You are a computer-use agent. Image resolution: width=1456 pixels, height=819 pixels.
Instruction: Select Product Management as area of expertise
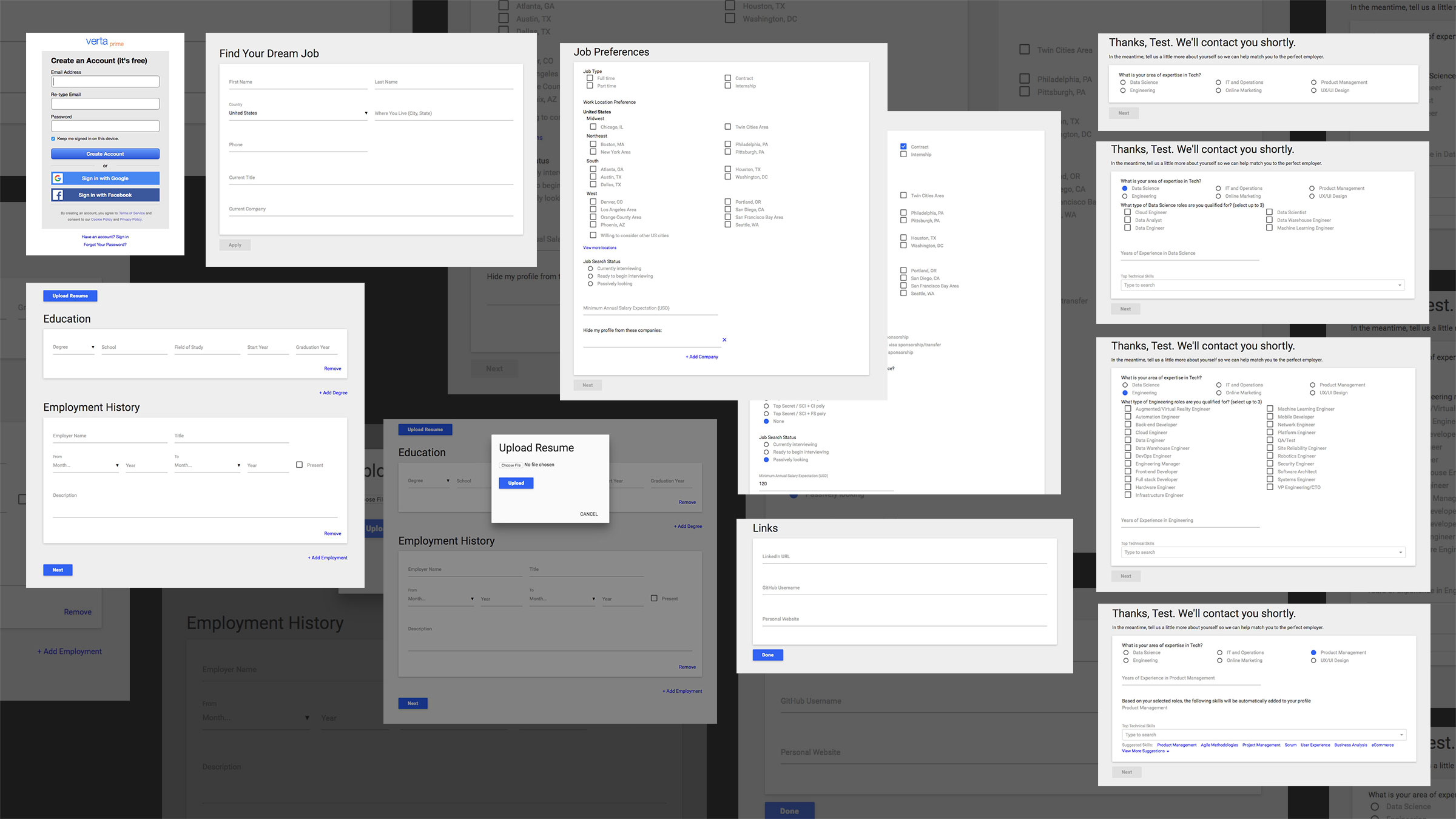1313,652
